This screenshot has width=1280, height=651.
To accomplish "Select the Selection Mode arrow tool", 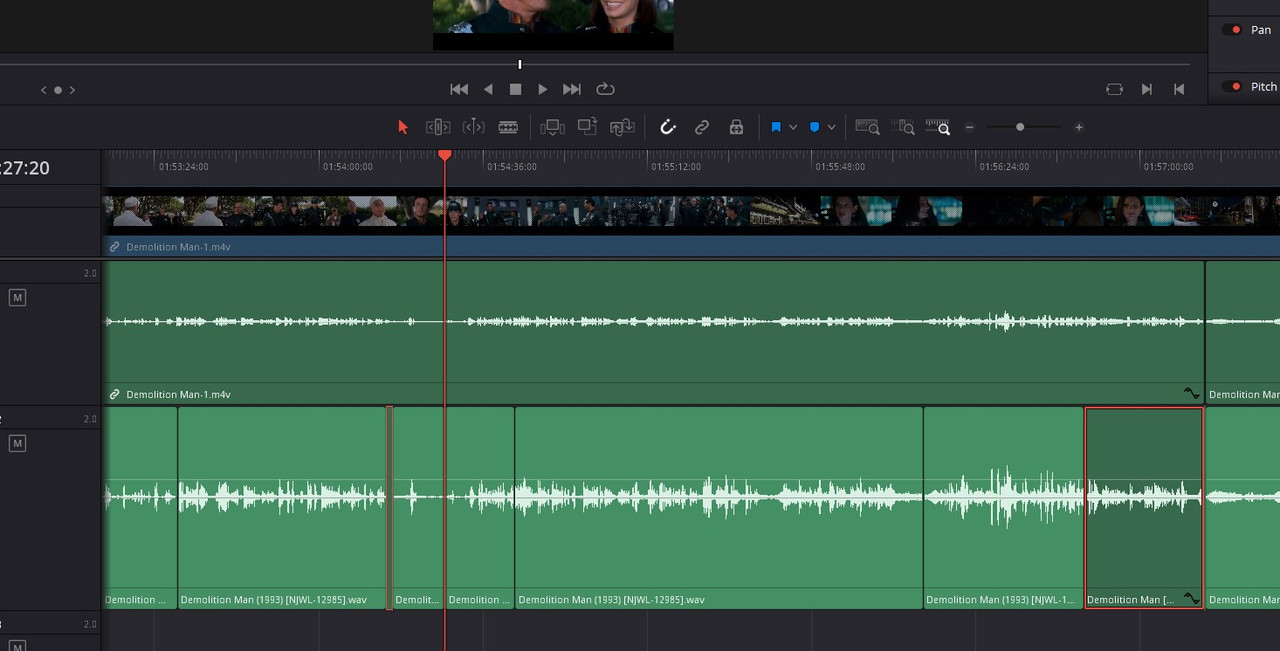I will pyautogui.click(x=403, y=127).
